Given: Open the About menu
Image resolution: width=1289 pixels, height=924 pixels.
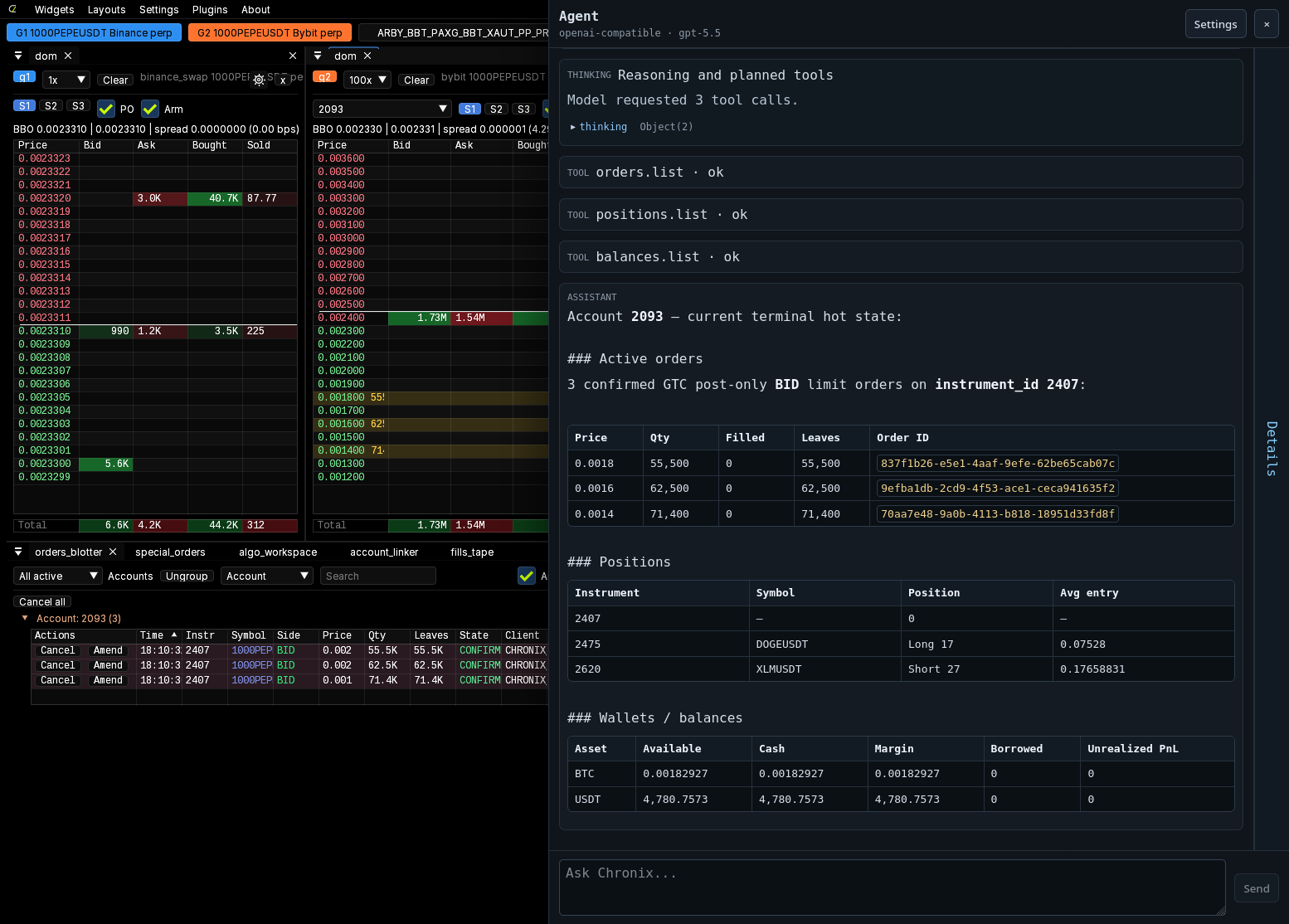Looking at the screenshot, I should 256,10.
